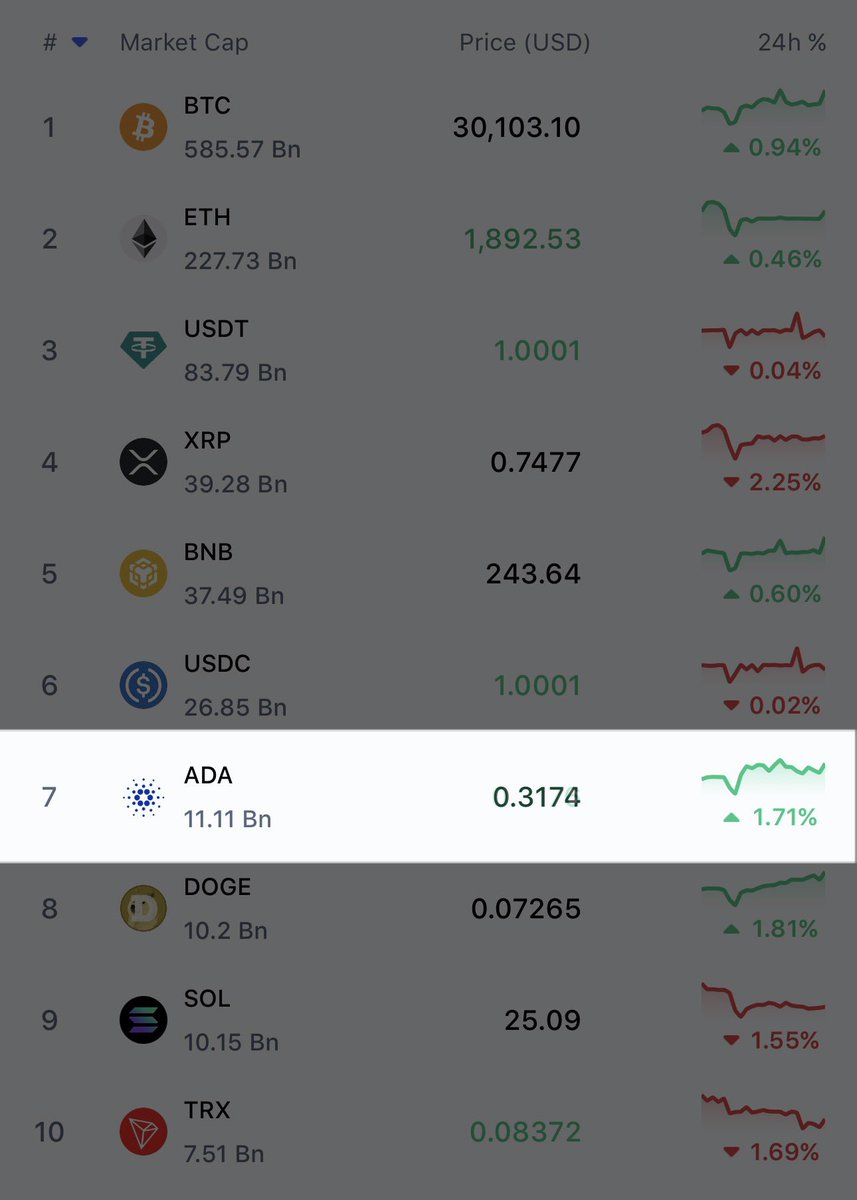
Task: Select the XRP black logo icon
Action: (144, 462)
